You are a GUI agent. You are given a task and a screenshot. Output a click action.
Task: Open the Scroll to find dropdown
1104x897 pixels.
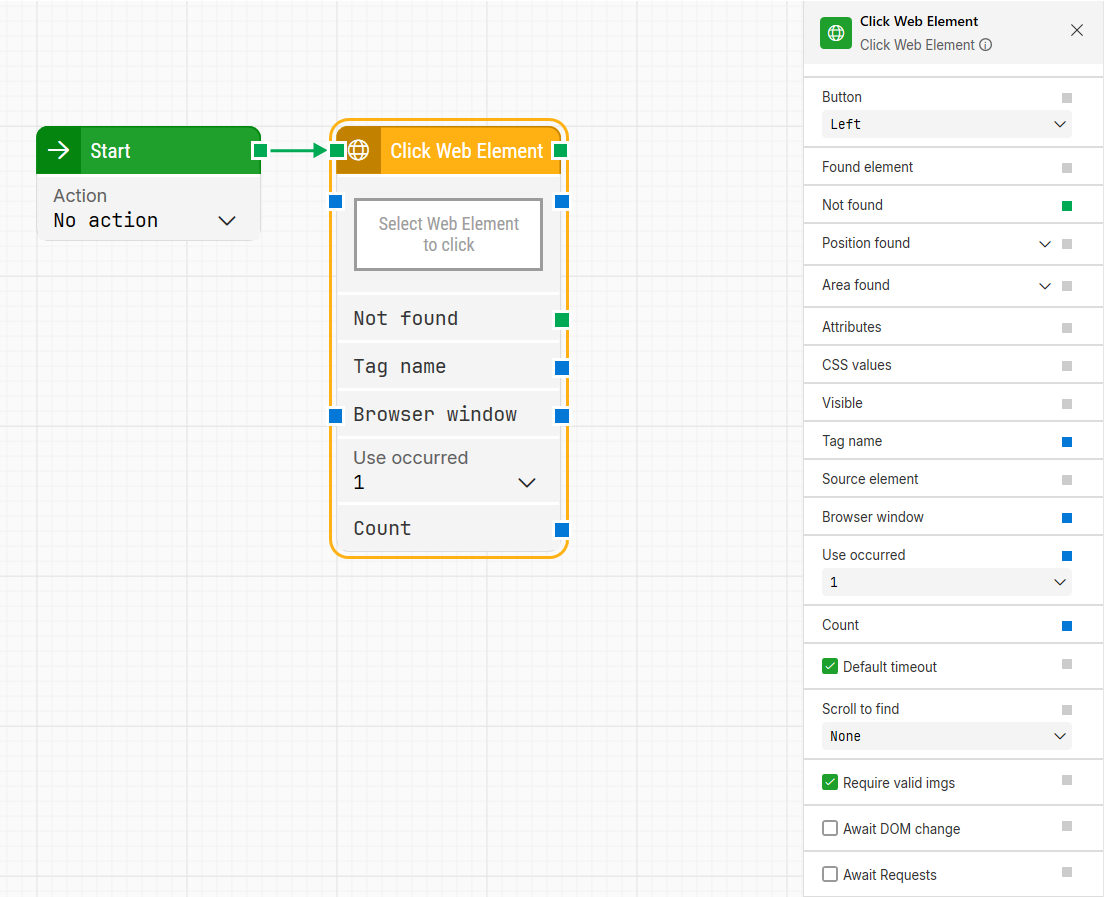(946, 737)
